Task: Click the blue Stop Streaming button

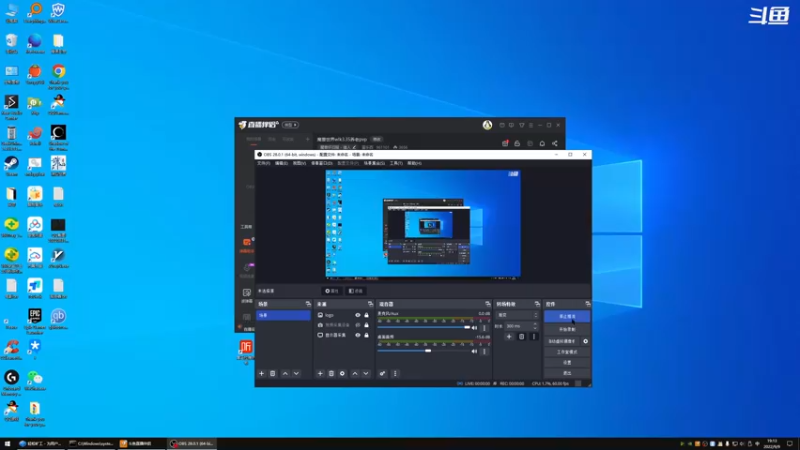Action: click(567, 316)
